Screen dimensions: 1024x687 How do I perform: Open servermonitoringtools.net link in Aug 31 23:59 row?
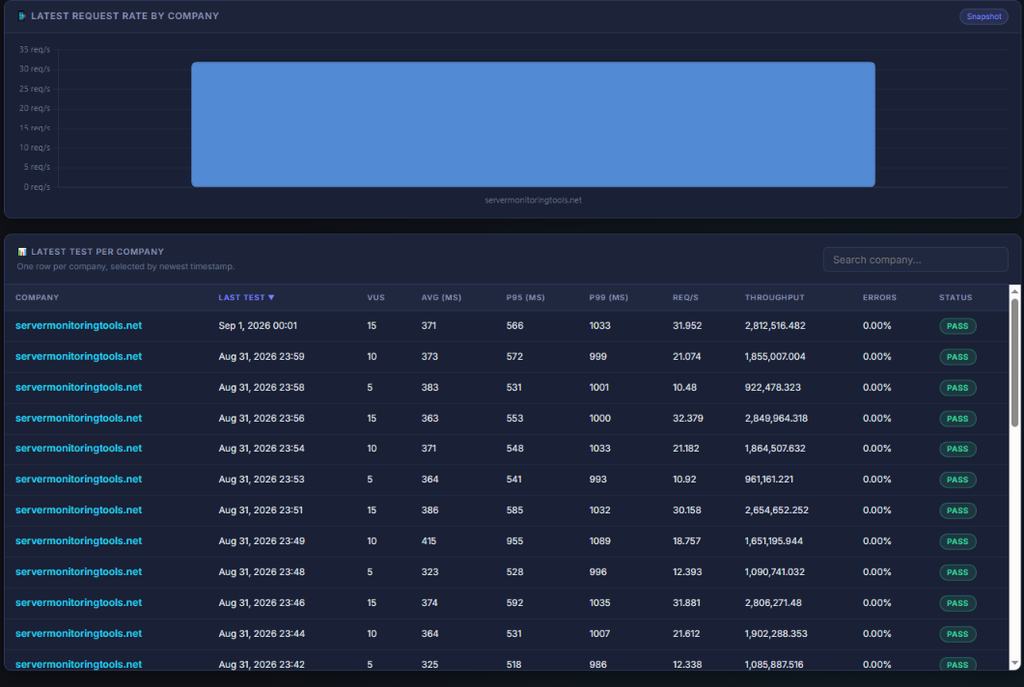78,356
